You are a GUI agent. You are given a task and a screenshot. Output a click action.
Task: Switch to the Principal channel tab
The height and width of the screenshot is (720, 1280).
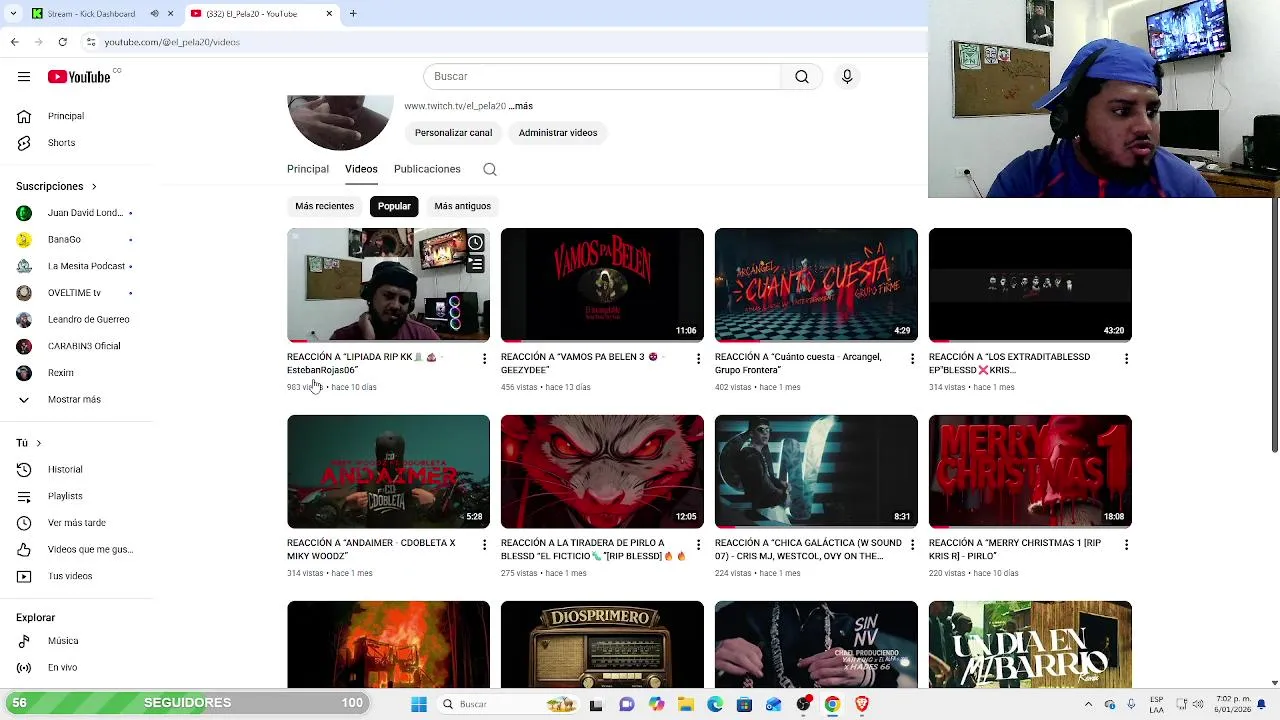(308, 169)
